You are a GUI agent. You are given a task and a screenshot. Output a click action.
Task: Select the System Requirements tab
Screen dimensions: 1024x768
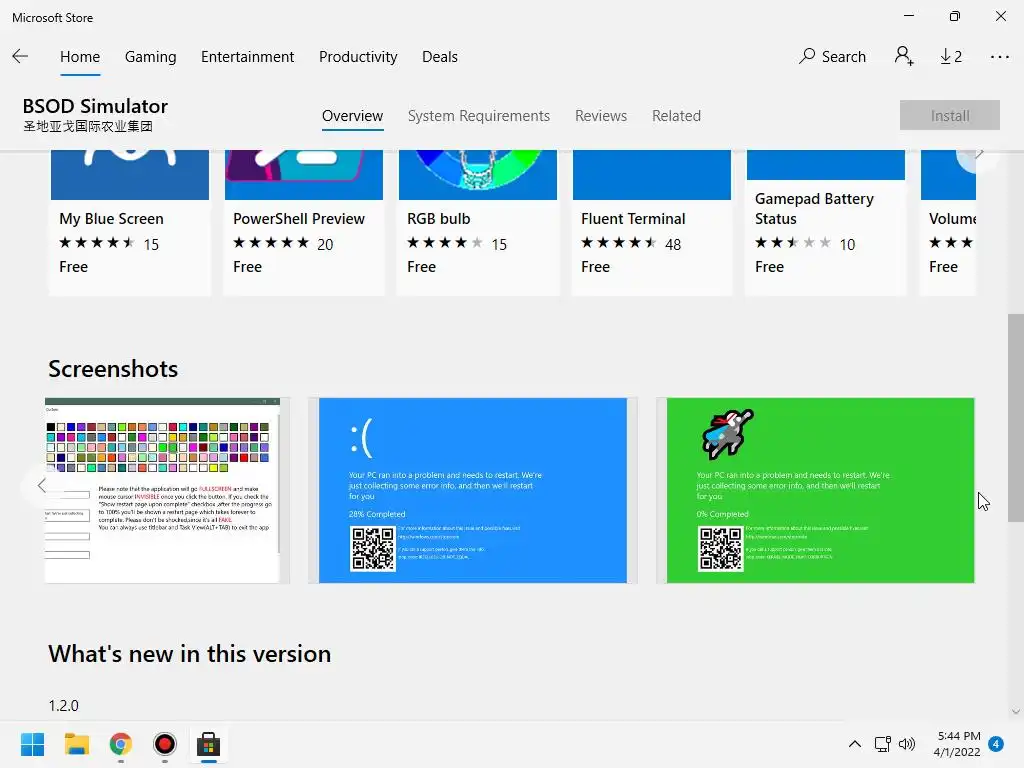click(x=479, y=116)
